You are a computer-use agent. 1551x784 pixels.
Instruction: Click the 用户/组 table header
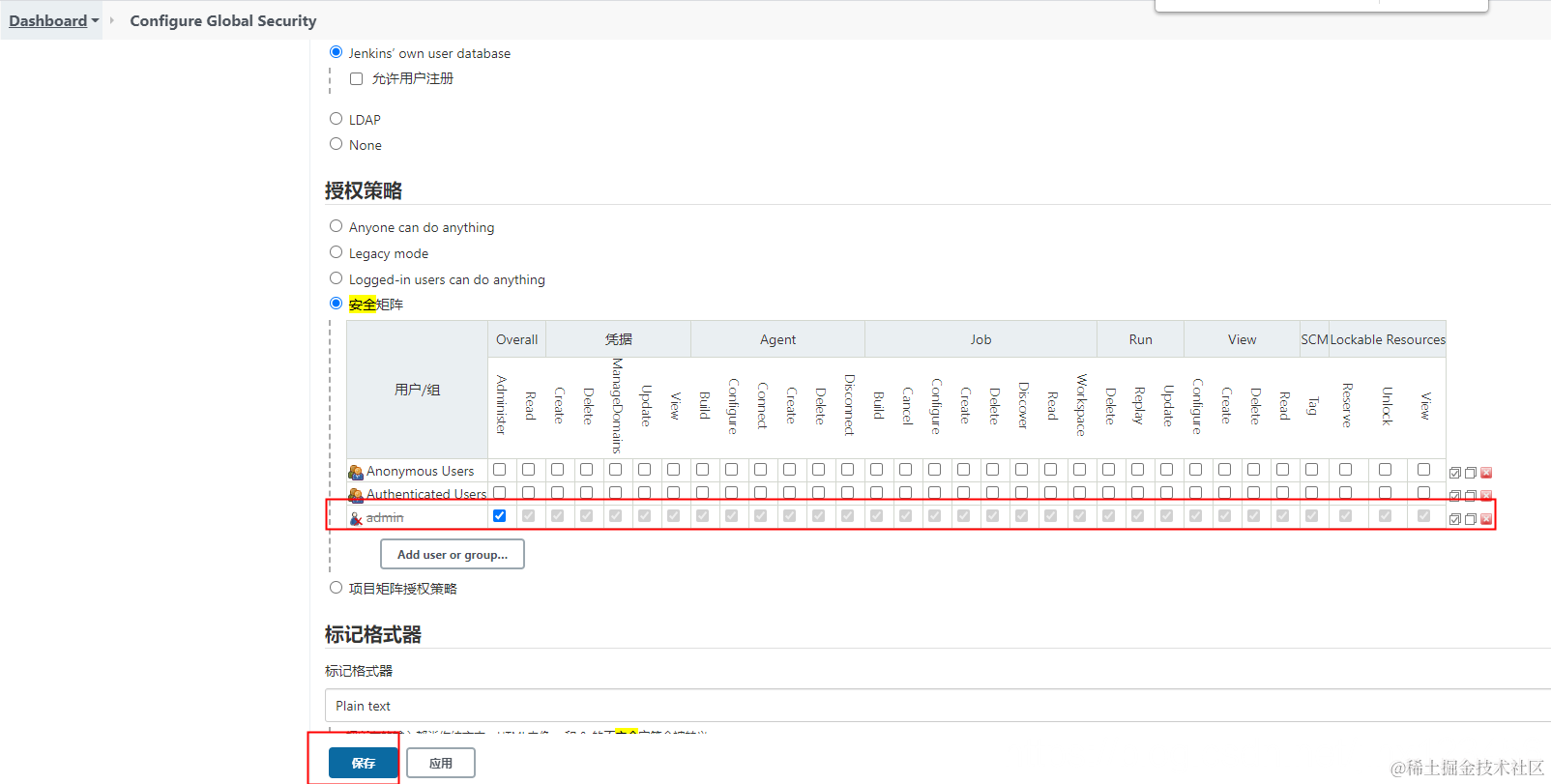coord(418,390)
